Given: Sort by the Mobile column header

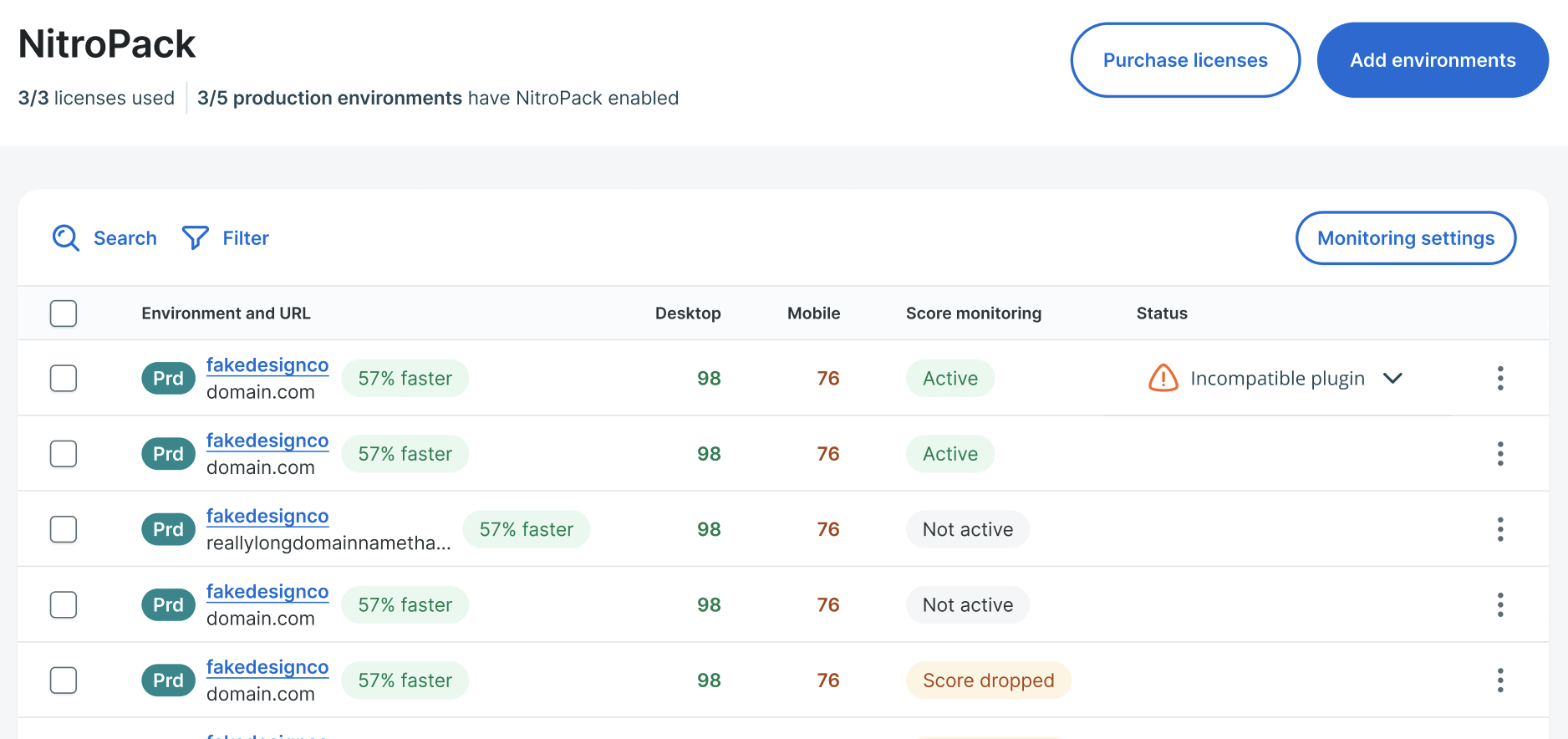Looking at the screenshot, I should click(813, 313).
